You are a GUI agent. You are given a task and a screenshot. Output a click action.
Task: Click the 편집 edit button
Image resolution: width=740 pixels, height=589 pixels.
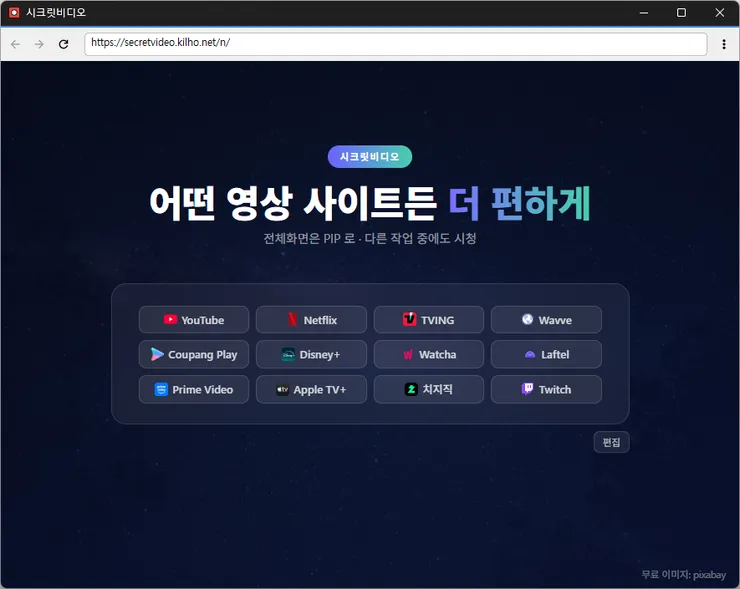[611, 442]
